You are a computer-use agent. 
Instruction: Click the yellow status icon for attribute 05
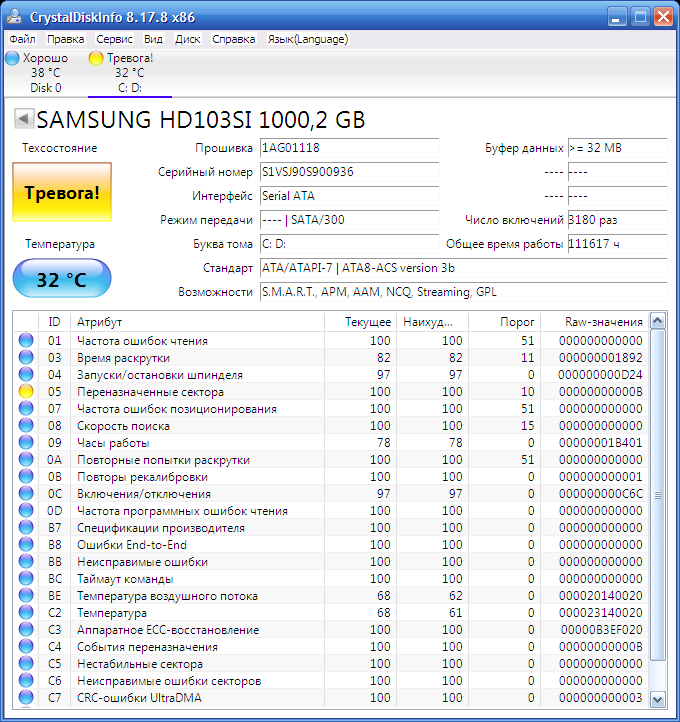click(x=26, y=391)
